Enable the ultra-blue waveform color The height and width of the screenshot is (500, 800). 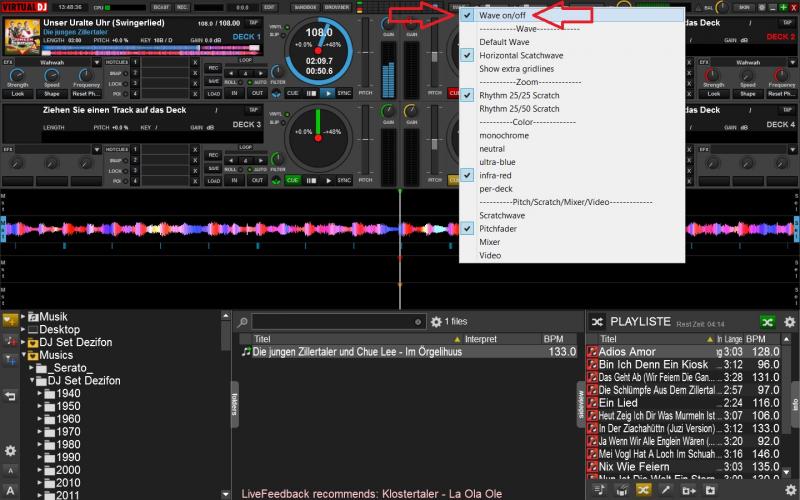click(x=497, y=162)
